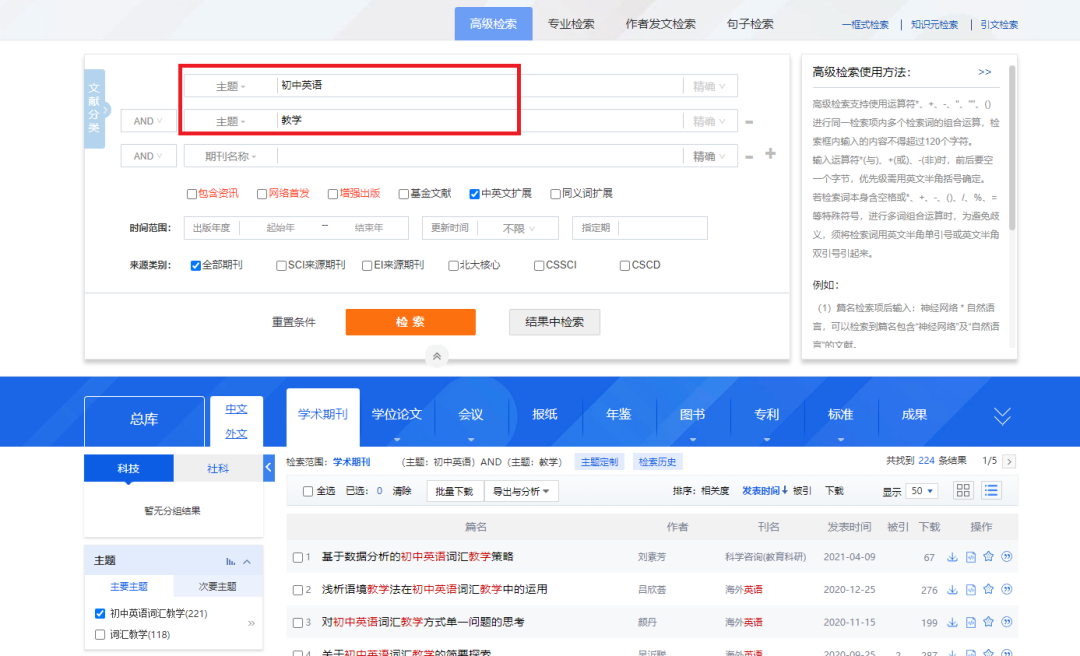
Task: Download the article dated 2020-12-25
Action: 952,589
